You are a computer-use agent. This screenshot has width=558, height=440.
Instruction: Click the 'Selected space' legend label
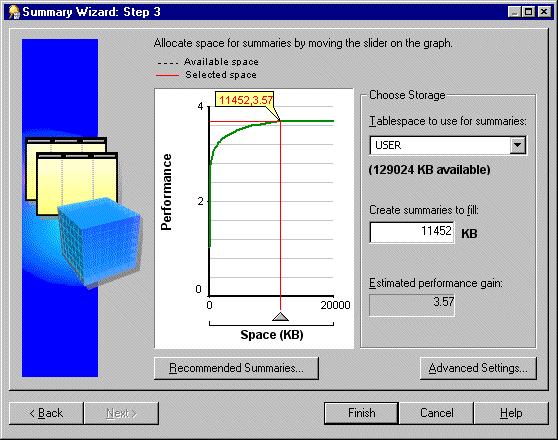click(221, 75)
